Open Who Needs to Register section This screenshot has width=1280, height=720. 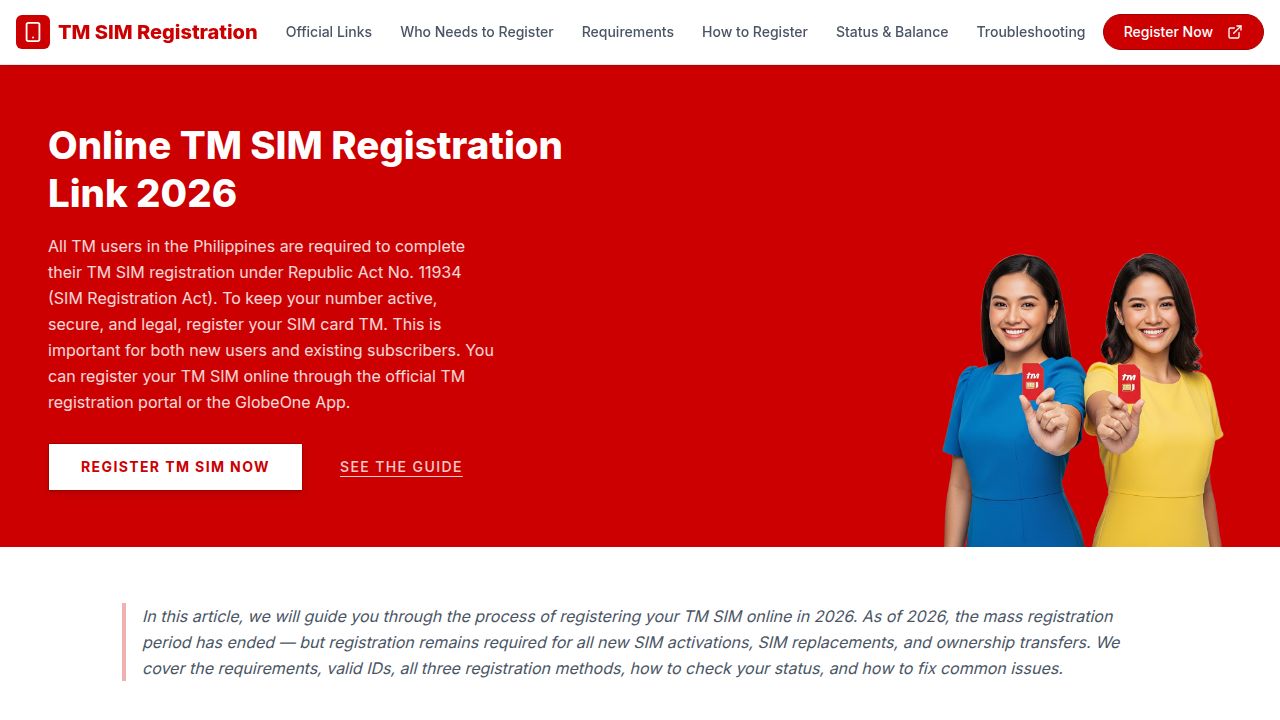(477, 32)
